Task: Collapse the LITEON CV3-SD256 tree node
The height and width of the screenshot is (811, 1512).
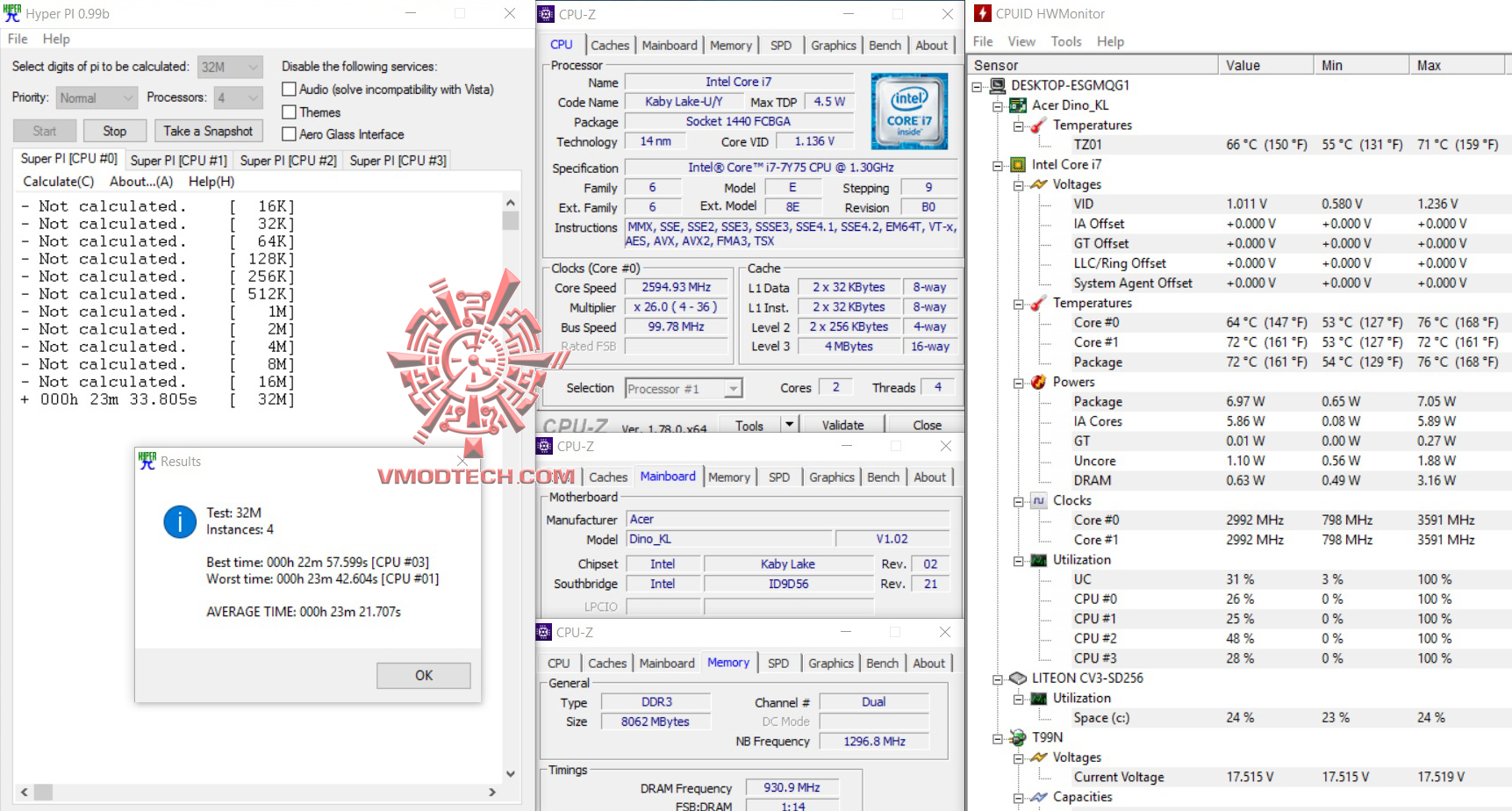Action: [998, 678]
